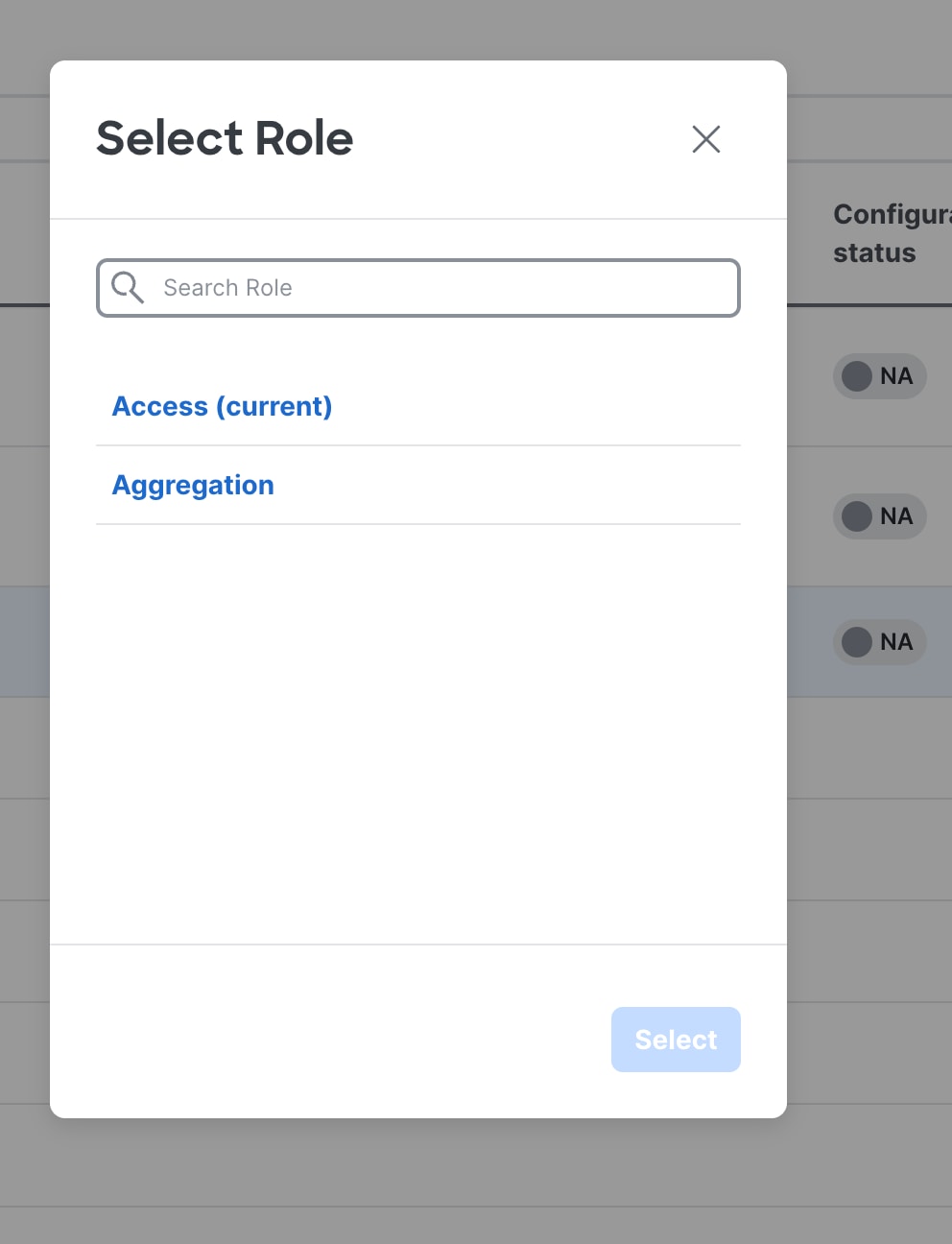Click the NA text in first status badge

pyautogui.click(x=896, y=376)
